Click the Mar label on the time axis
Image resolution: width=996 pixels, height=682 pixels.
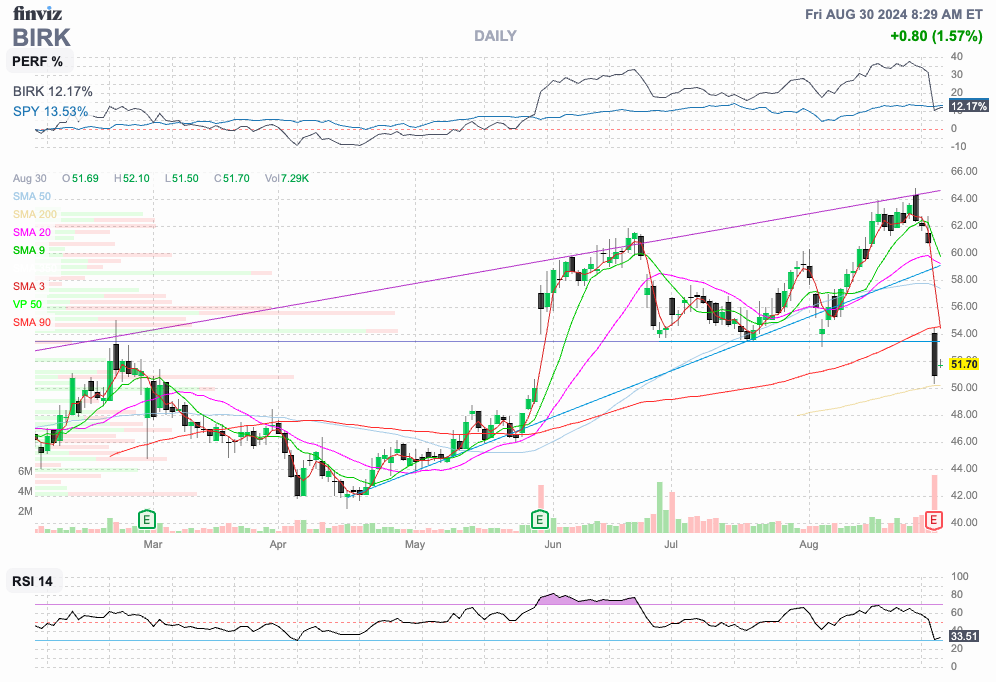(153, 544)
